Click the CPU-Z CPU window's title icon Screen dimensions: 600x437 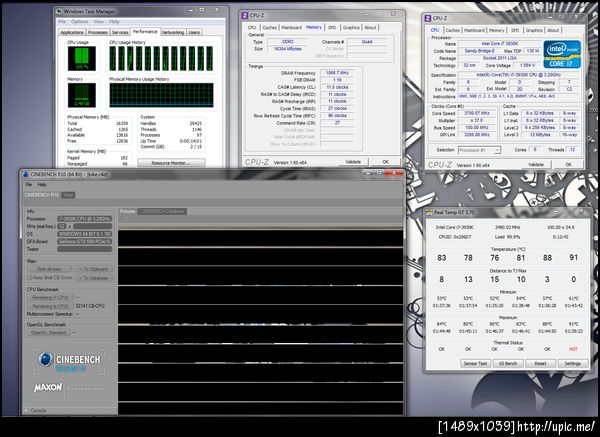click(428, 18)
